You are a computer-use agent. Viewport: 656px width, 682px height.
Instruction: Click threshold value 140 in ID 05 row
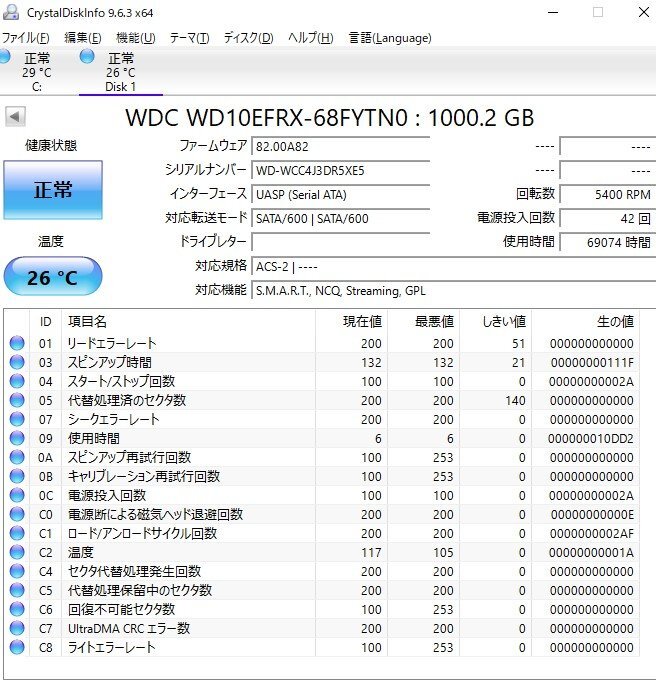click(515, 401)
